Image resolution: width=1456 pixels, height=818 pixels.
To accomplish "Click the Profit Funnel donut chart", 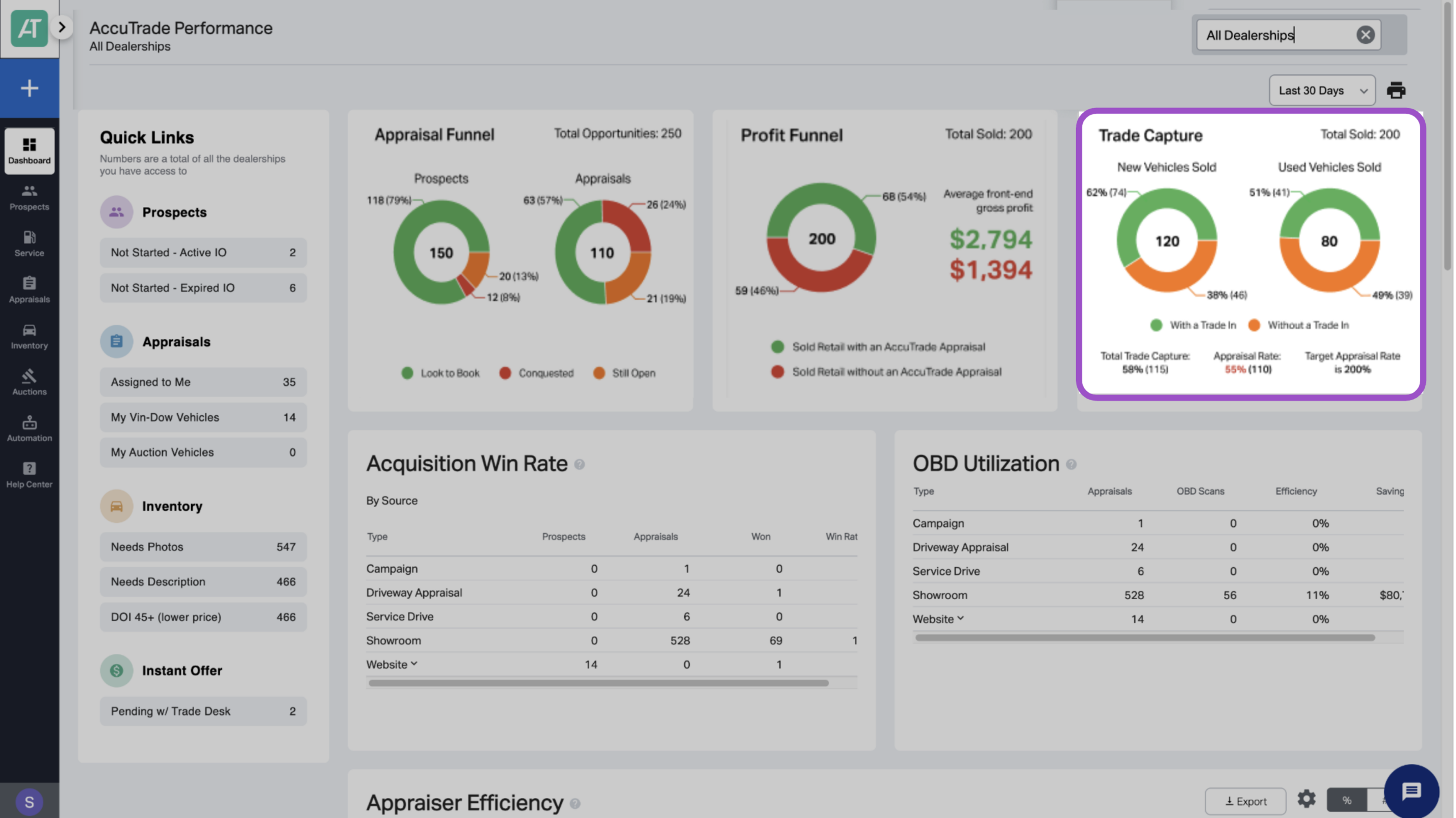I will pyautogui.click(x=822, y=238).
